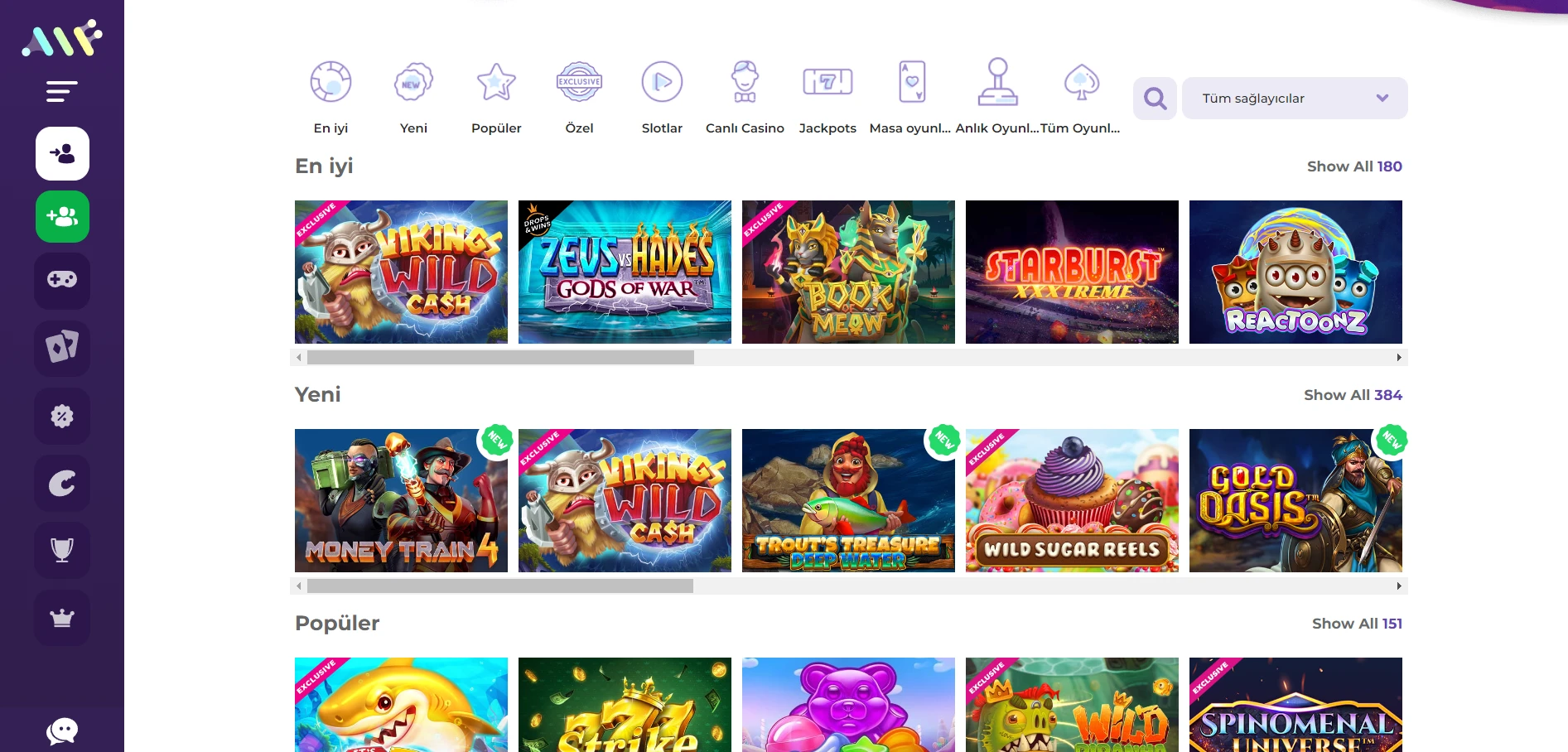
Task: Select the Canlı Casino dealer icon
Action: coord(745,81)
